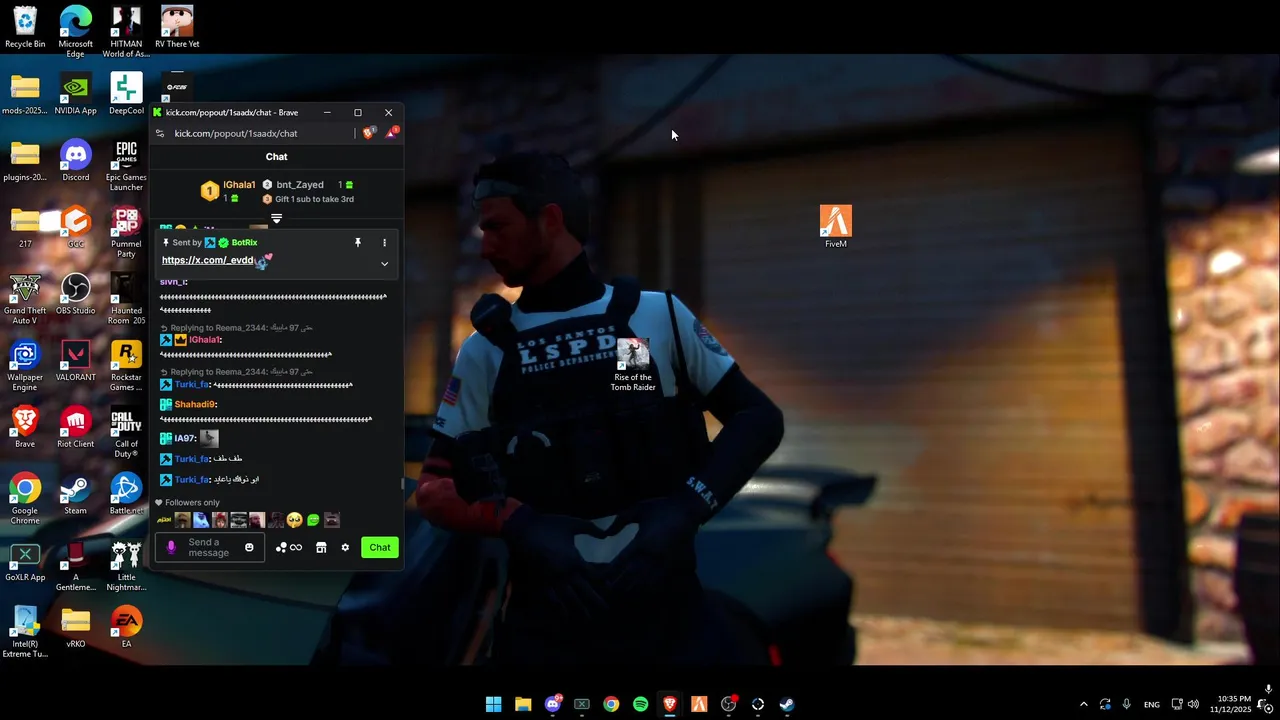
Task: Launch DeepCool from the desktop
Action: pyautogui.click(x=126, y=94)
